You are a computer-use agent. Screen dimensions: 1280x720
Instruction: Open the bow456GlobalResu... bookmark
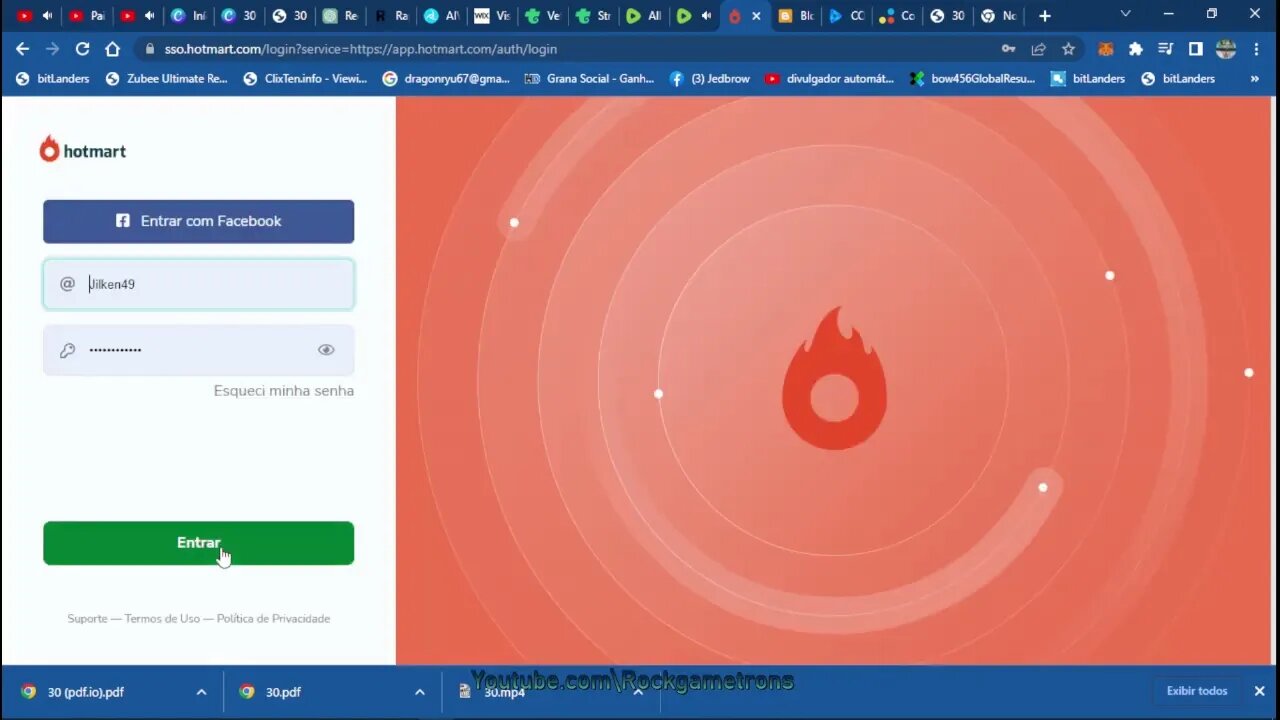pos(972,79)
